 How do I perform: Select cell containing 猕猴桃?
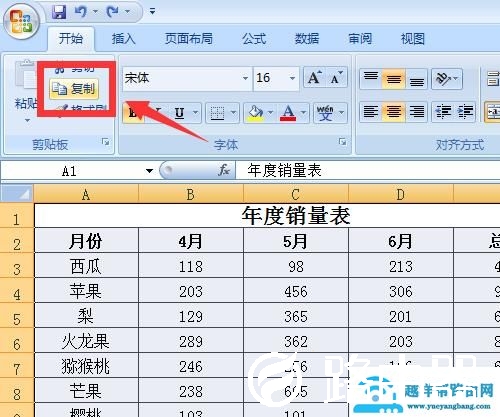86,366
